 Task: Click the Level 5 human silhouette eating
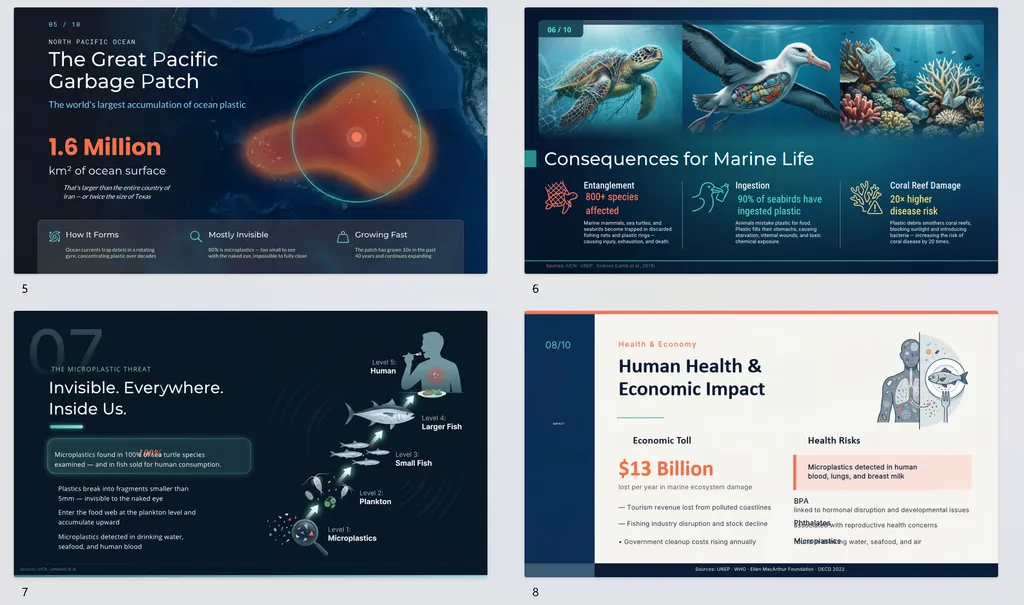431,363
